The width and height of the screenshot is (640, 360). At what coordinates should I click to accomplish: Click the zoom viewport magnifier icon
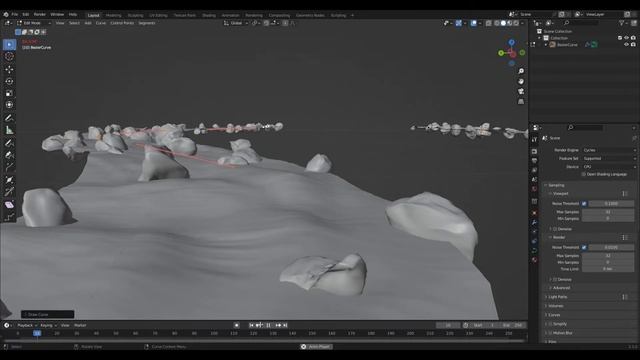point(521,71)
